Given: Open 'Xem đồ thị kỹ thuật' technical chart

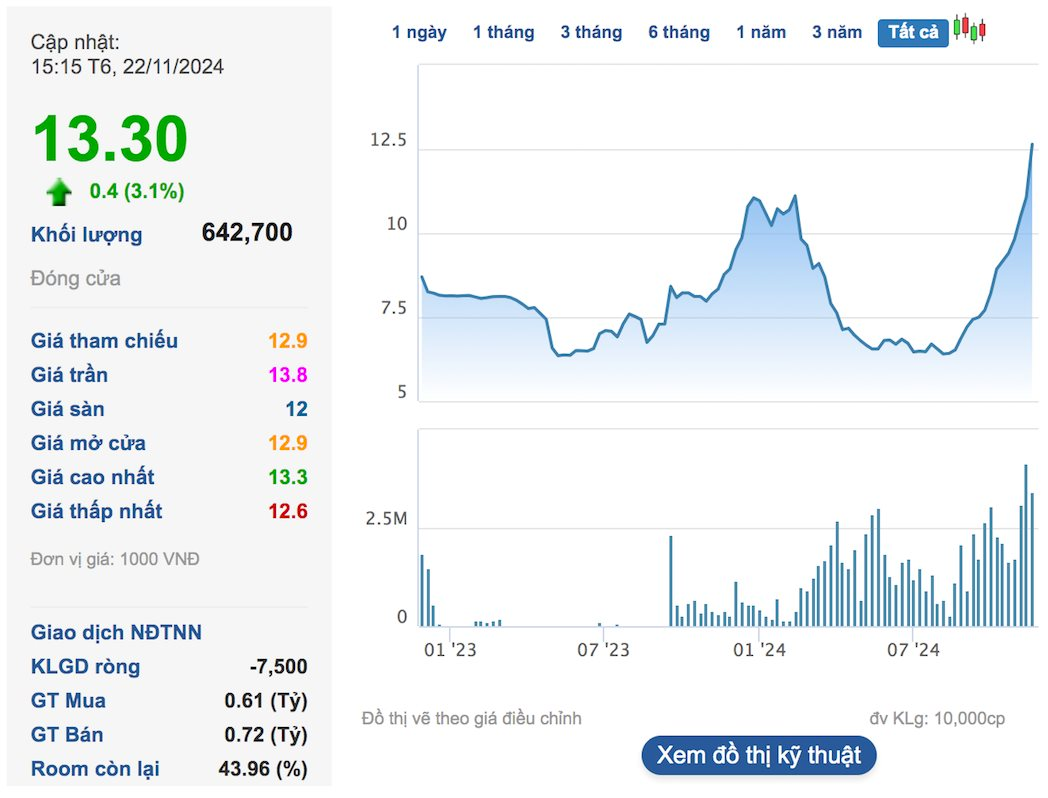Looking at the screenshot, I should (759, 756).
